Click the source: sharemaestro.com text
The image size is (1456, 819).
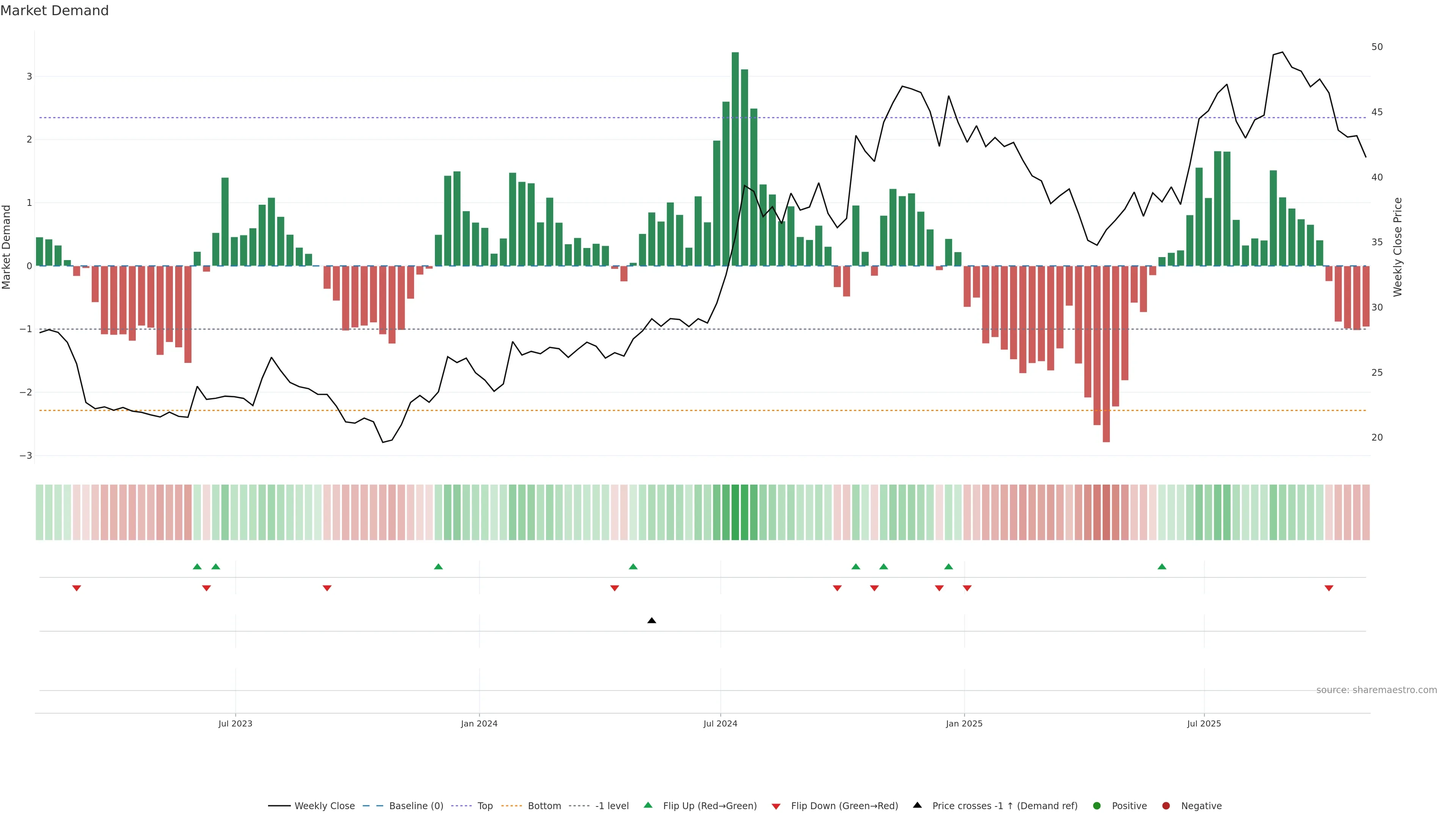pos(1376,690)
